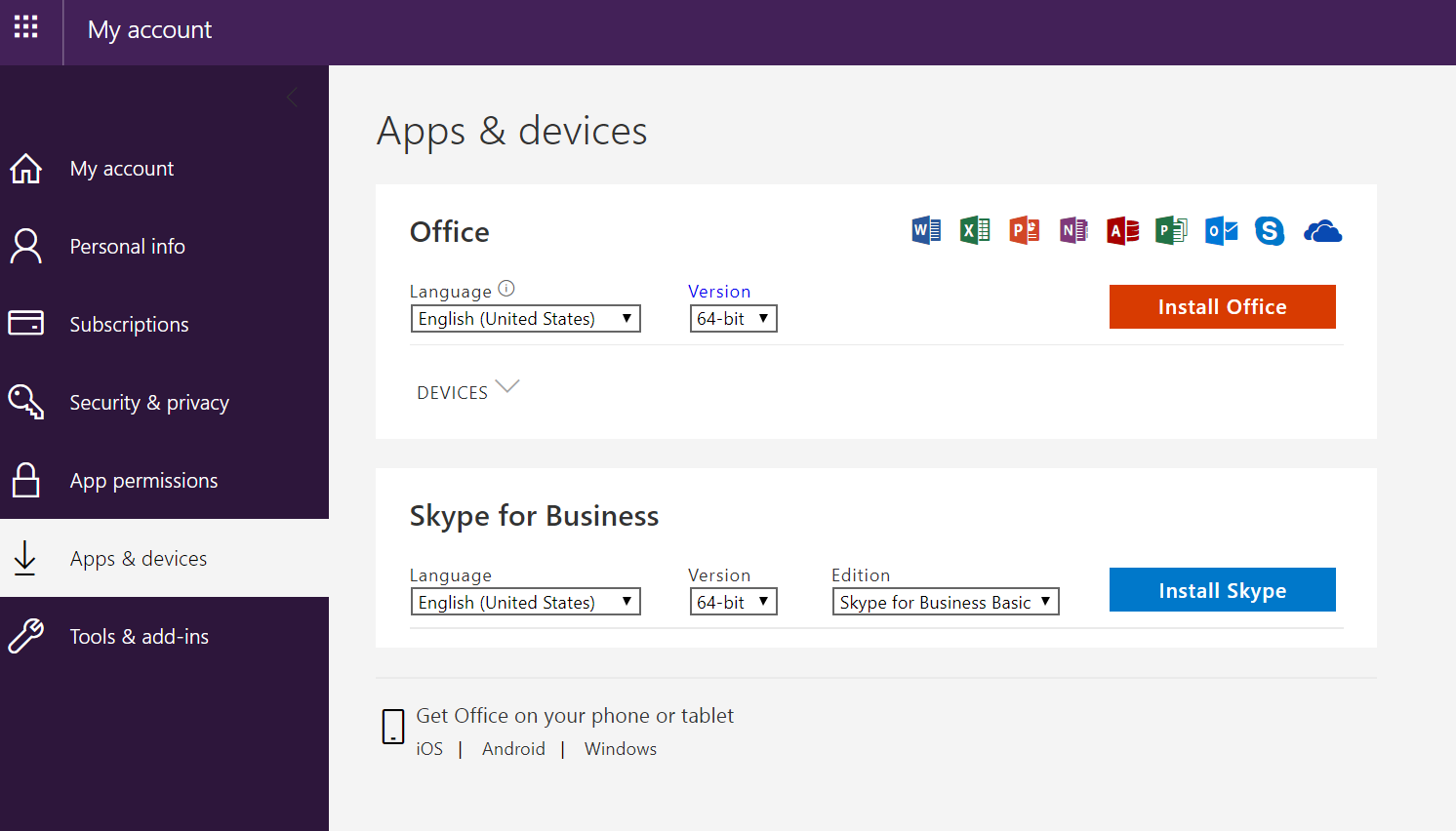The height and width of the screenshot is (831, 1456).
Task: Click the Excel app icon
Action: coord(975,231)
